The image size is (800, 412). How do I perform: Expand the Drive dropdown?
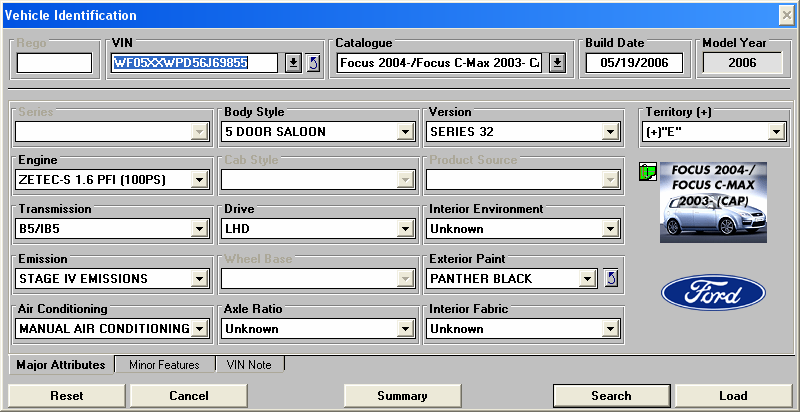[x=405, y=229]
